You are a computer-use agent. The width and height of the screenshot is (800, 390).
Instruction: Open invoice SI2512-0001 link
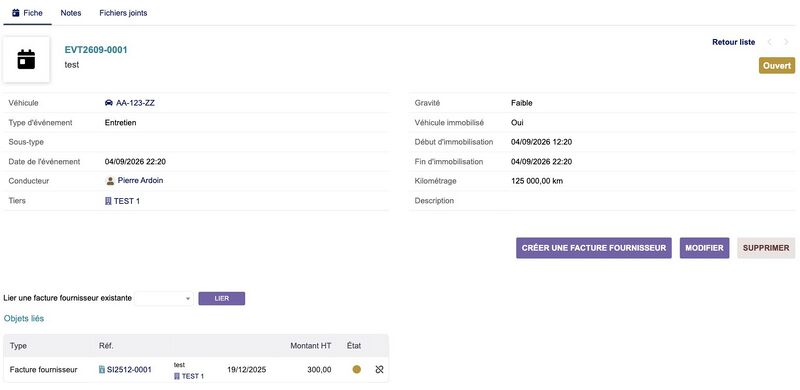pos(129,370)
